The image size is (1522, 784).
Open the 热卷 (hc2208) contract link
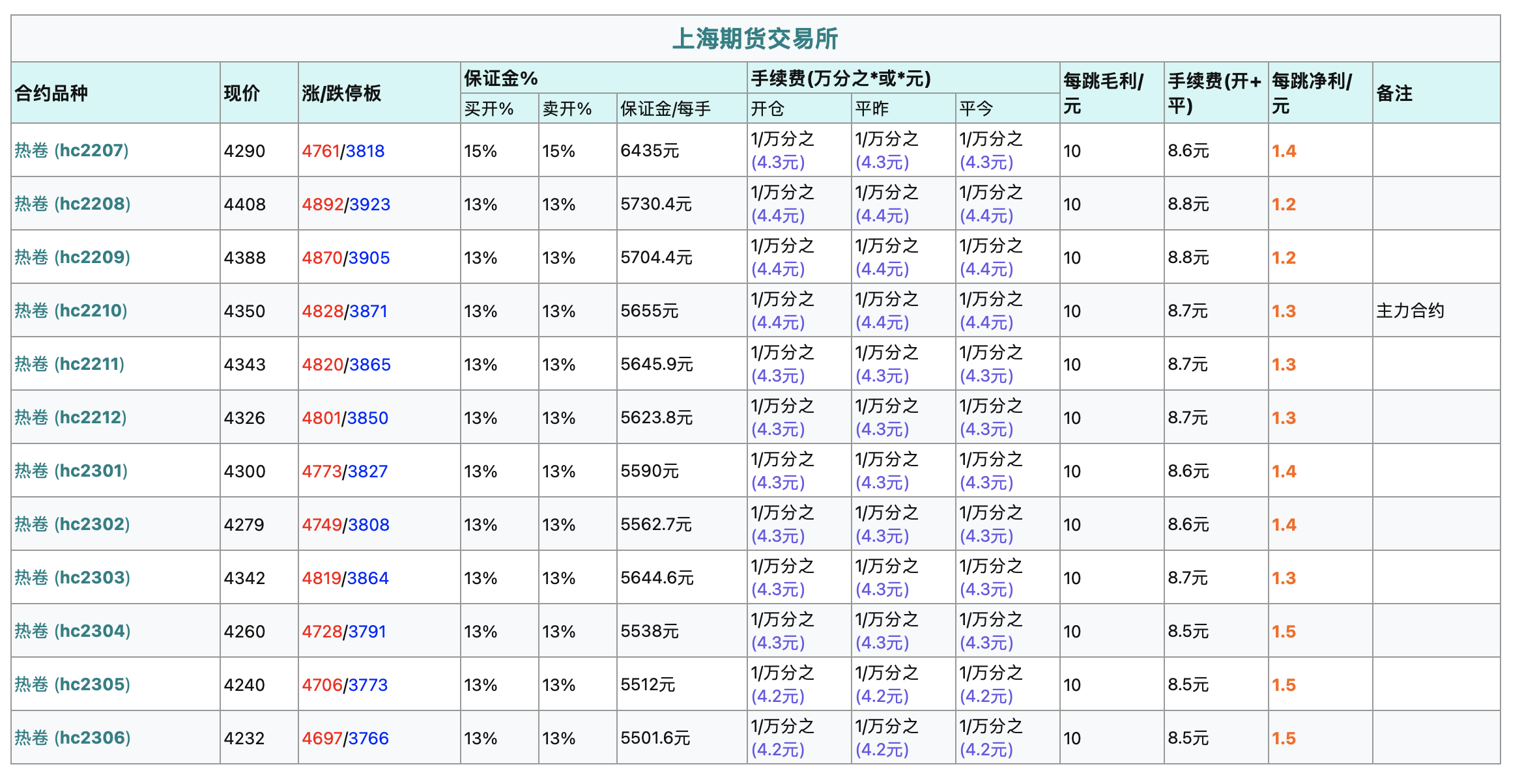click(x=72, y=204)
